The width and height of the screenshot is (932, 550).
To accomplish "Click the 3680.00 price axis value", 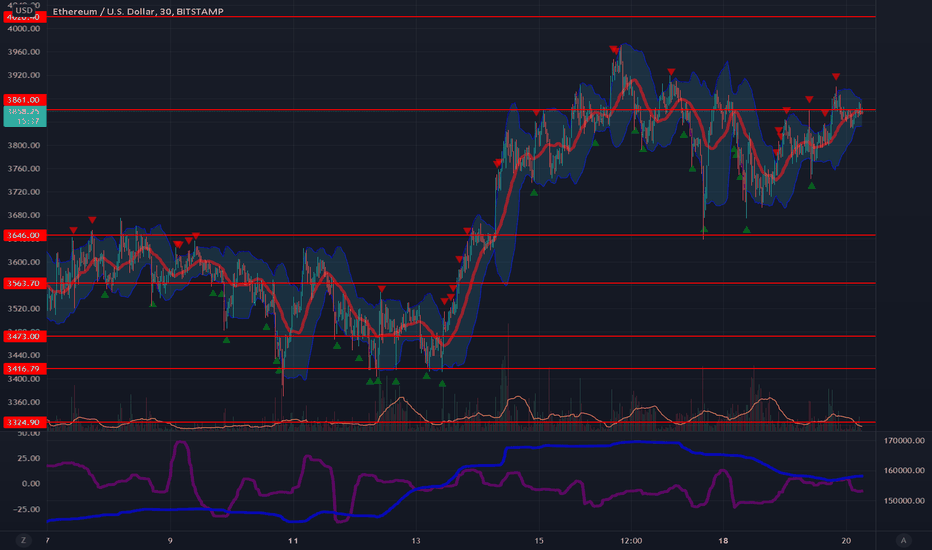I will pos(24,215).
